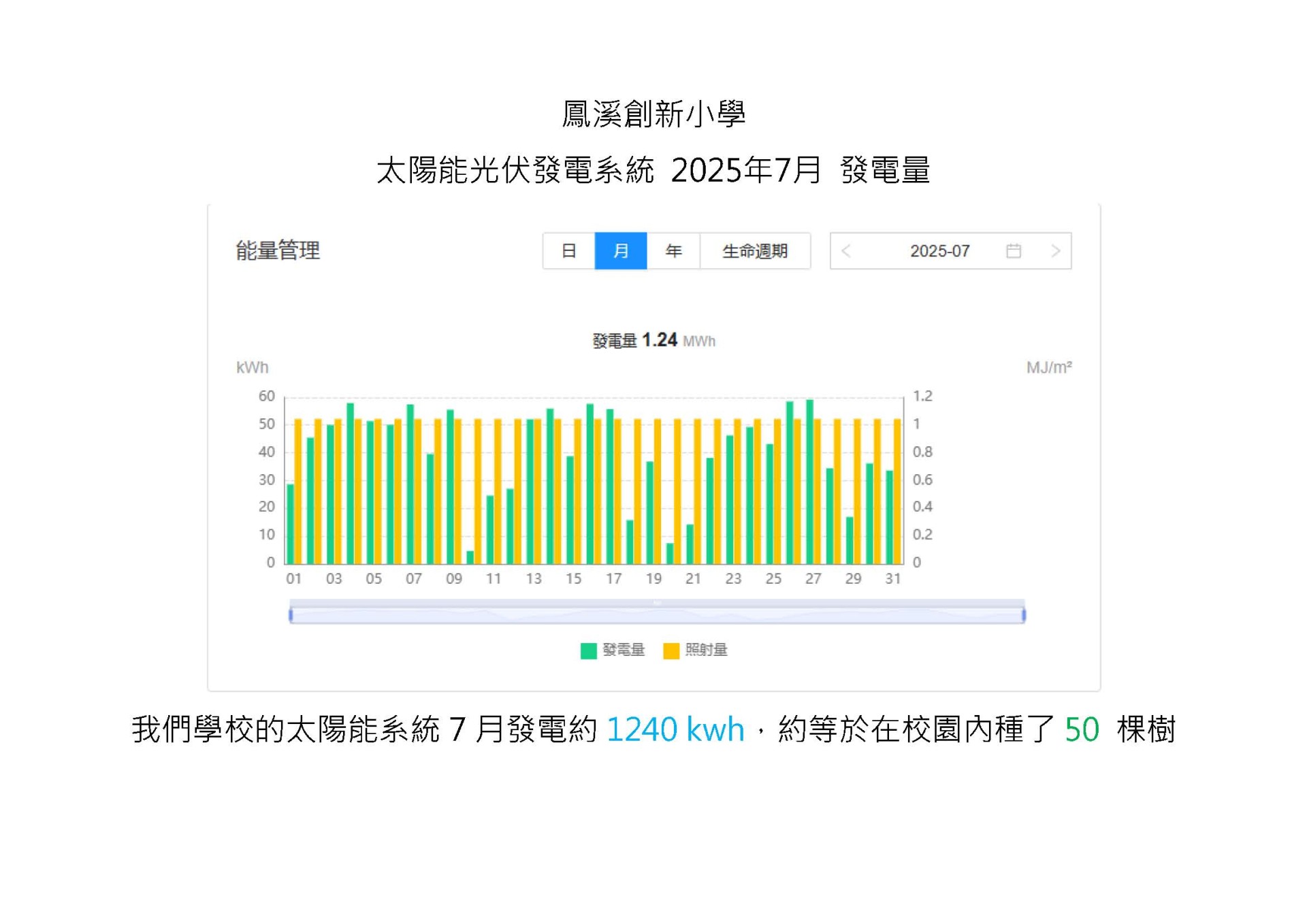
Task: Click the left axis value 60
Action: 266,396
